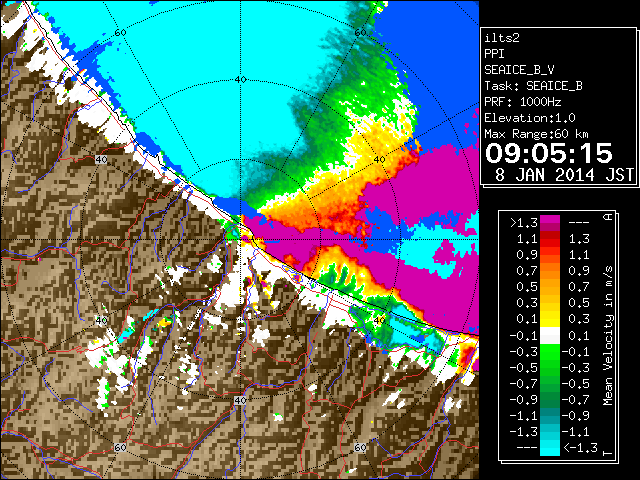Click the bright cyan bottom swatch of the scale
640x480 pixels.
[550, 448]
